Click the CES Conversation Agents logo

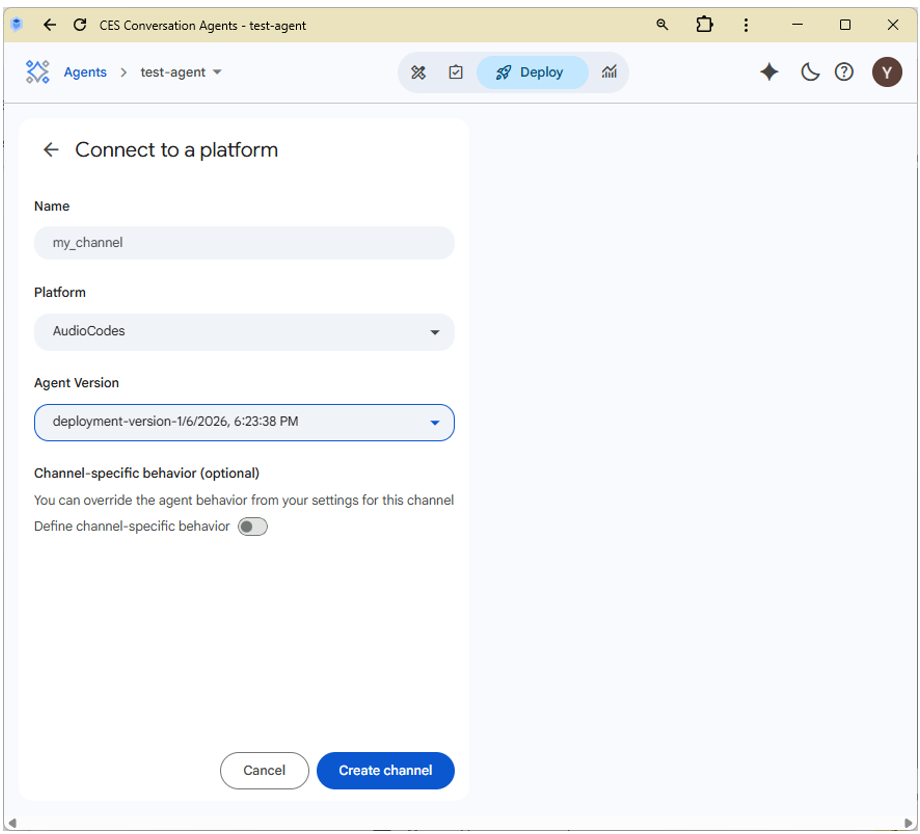pos(38,72)
